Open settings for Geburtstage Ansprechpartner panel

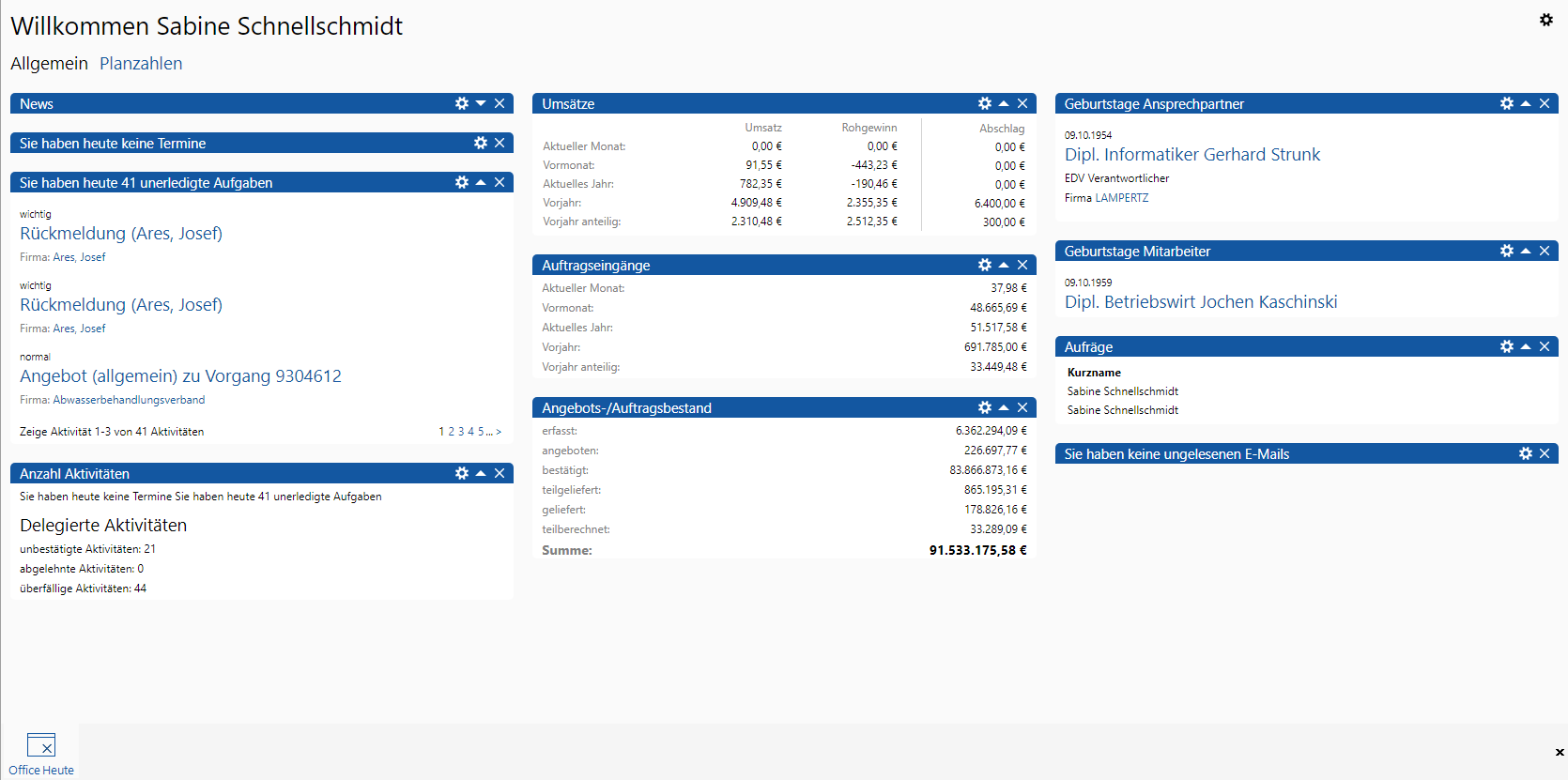pos(1506,103)
